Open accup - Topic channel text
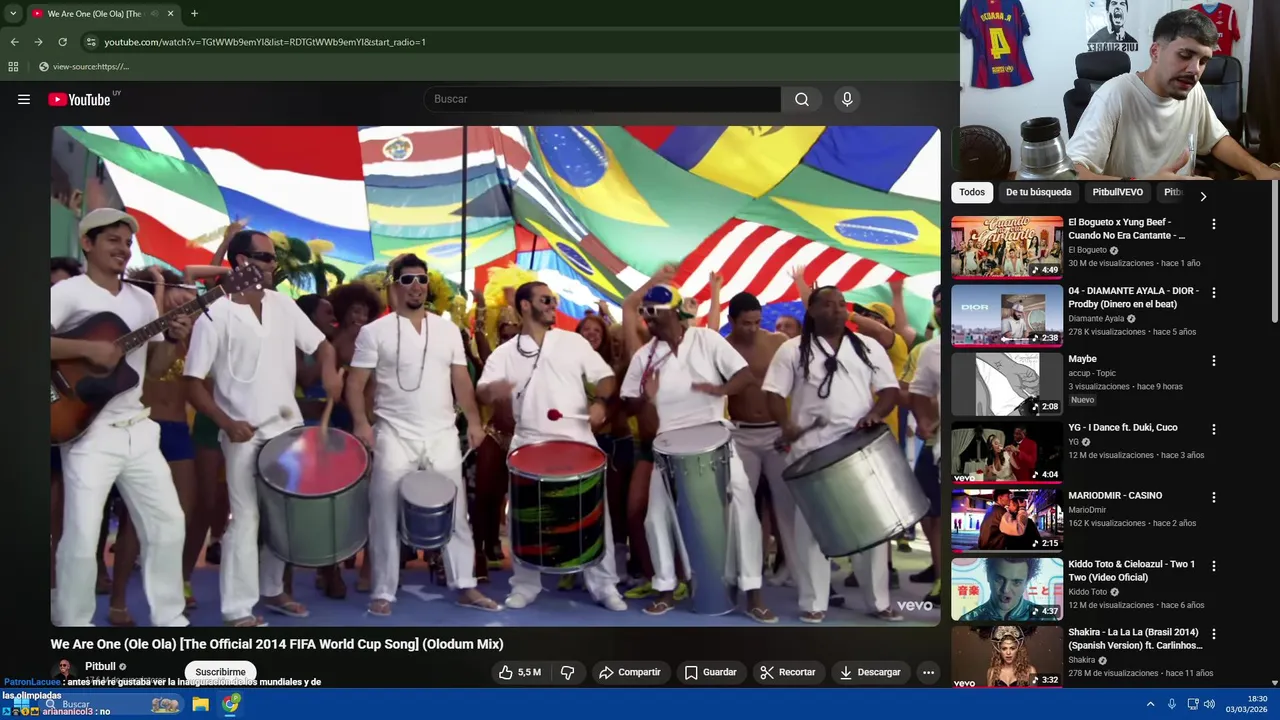The image size is (1280, 720). pyautogui.click(x=1092, y=373)
